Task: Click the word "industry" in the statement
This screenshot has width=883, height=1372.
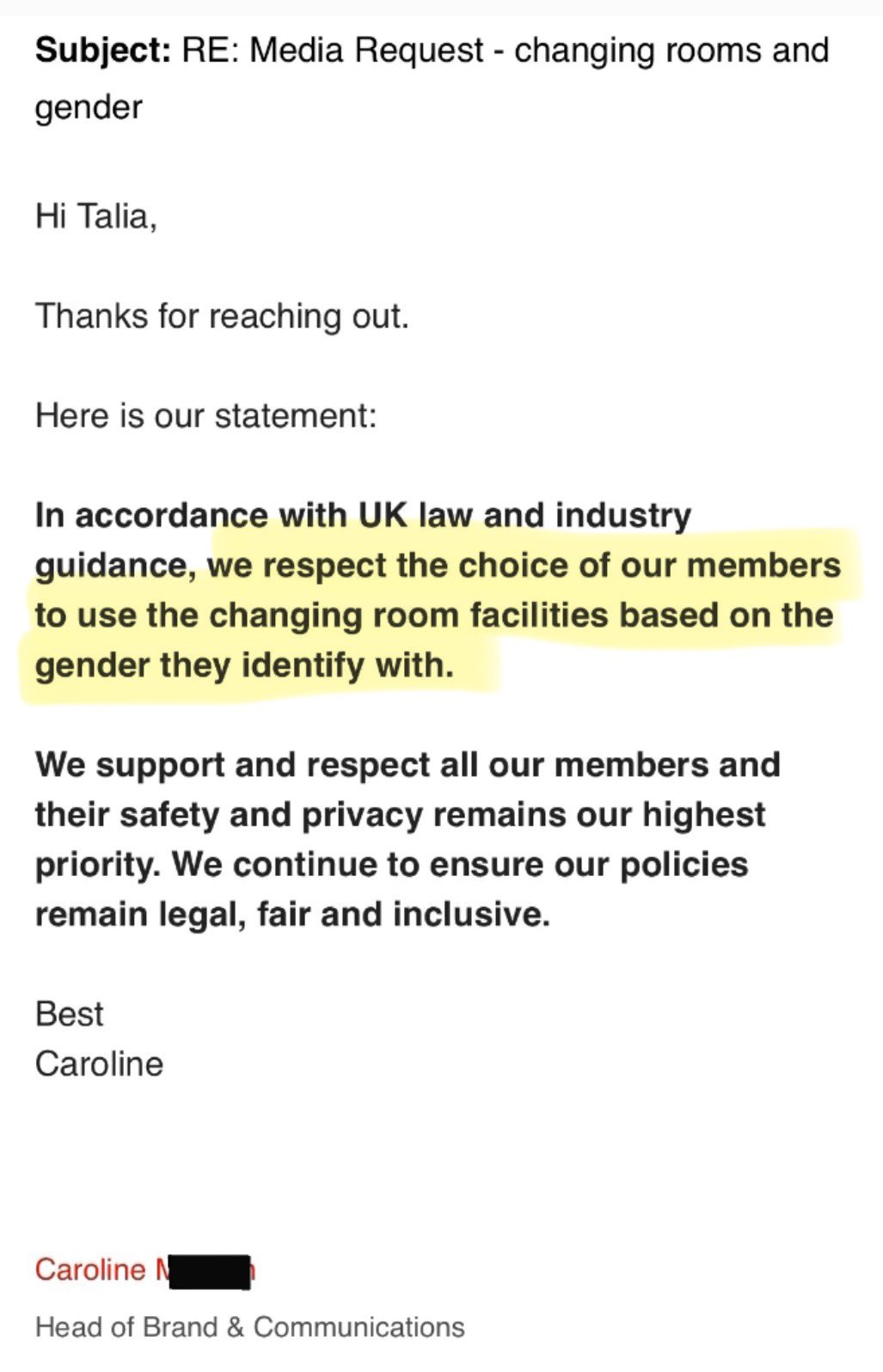Action: 622,516
